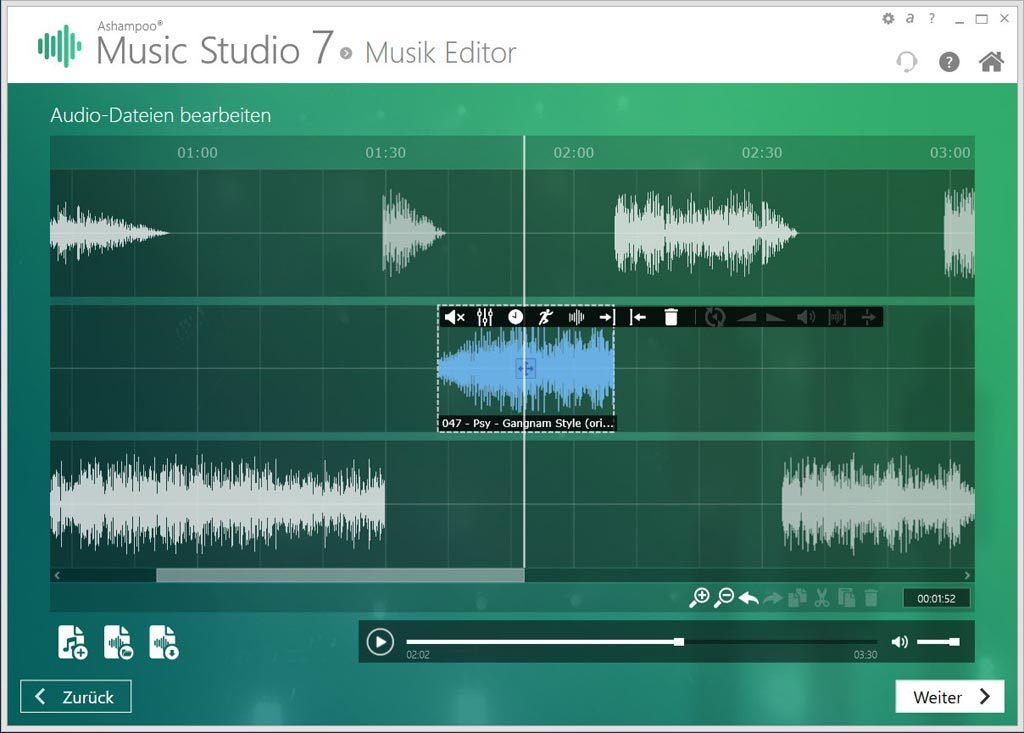Screen dimensions: 1024x733
Task: Click the 03:00 marker on the ruler
Action: 950,153
